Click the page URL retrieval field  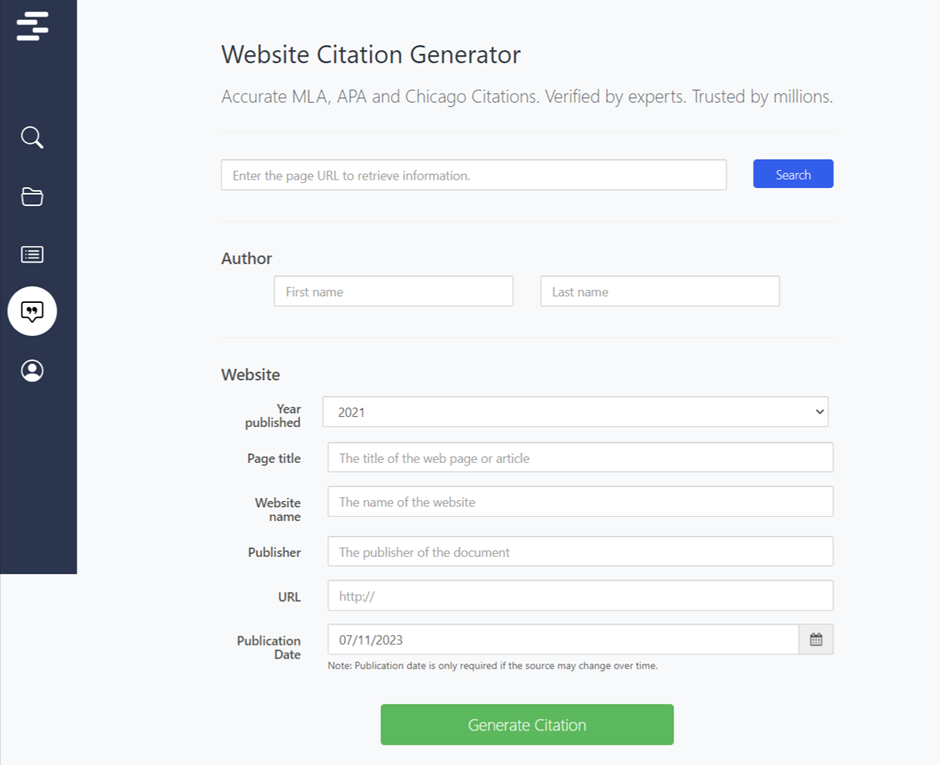pos(473,174)
